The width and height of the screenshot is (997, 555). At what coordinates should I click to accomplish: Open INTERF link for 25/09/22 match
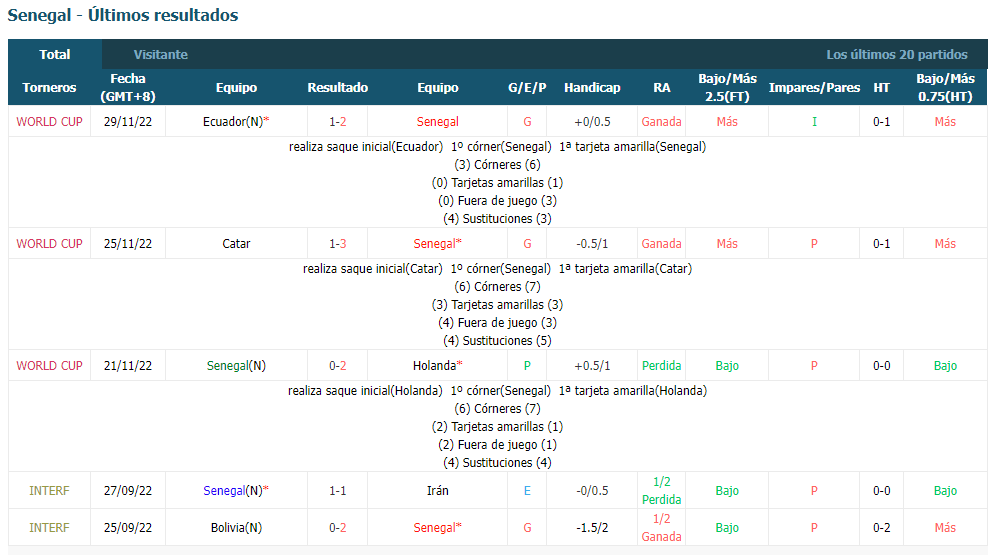coord(49,528)
